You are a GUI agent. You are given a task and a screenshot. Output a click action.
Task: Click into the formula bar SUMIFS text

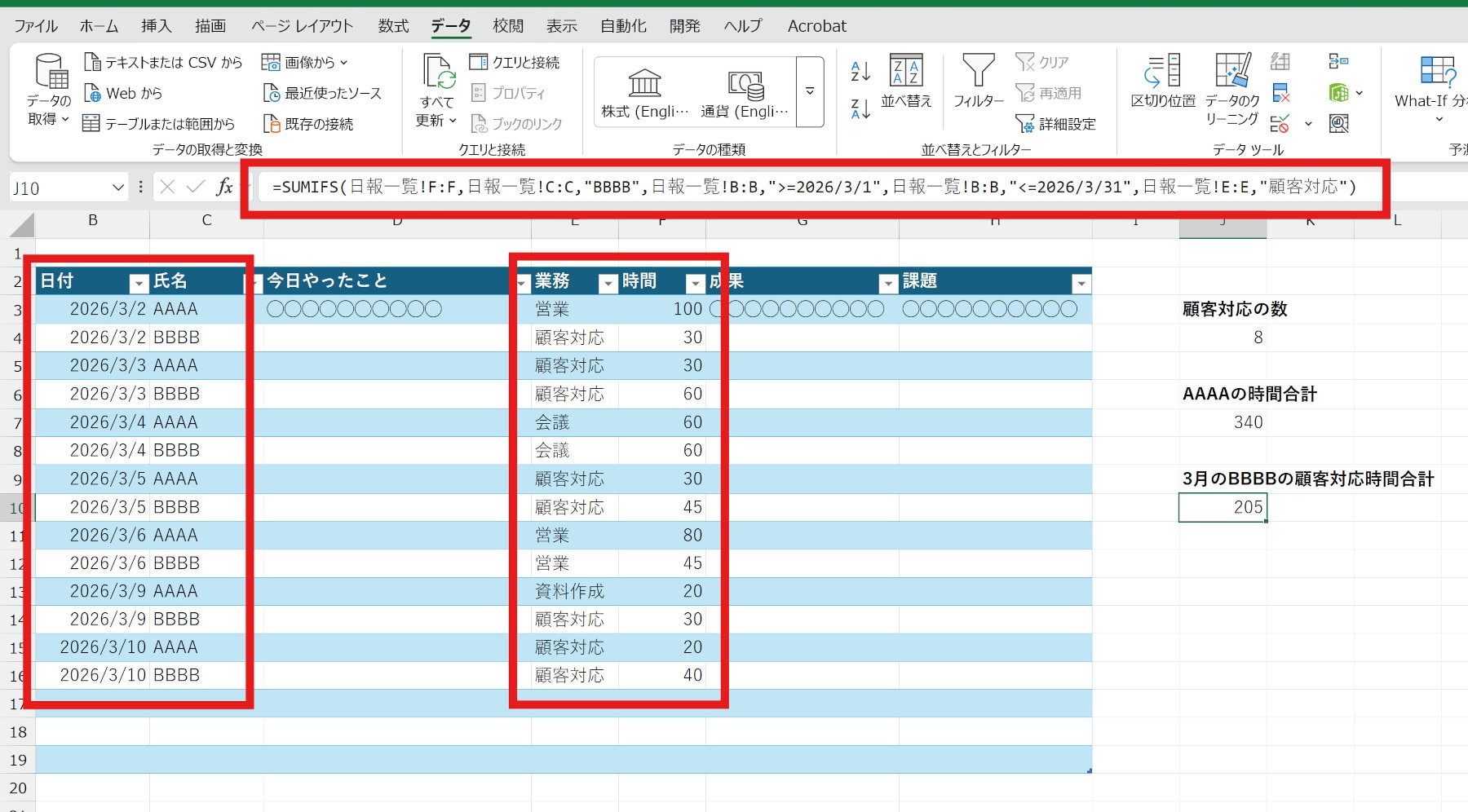tap(814, 188)
